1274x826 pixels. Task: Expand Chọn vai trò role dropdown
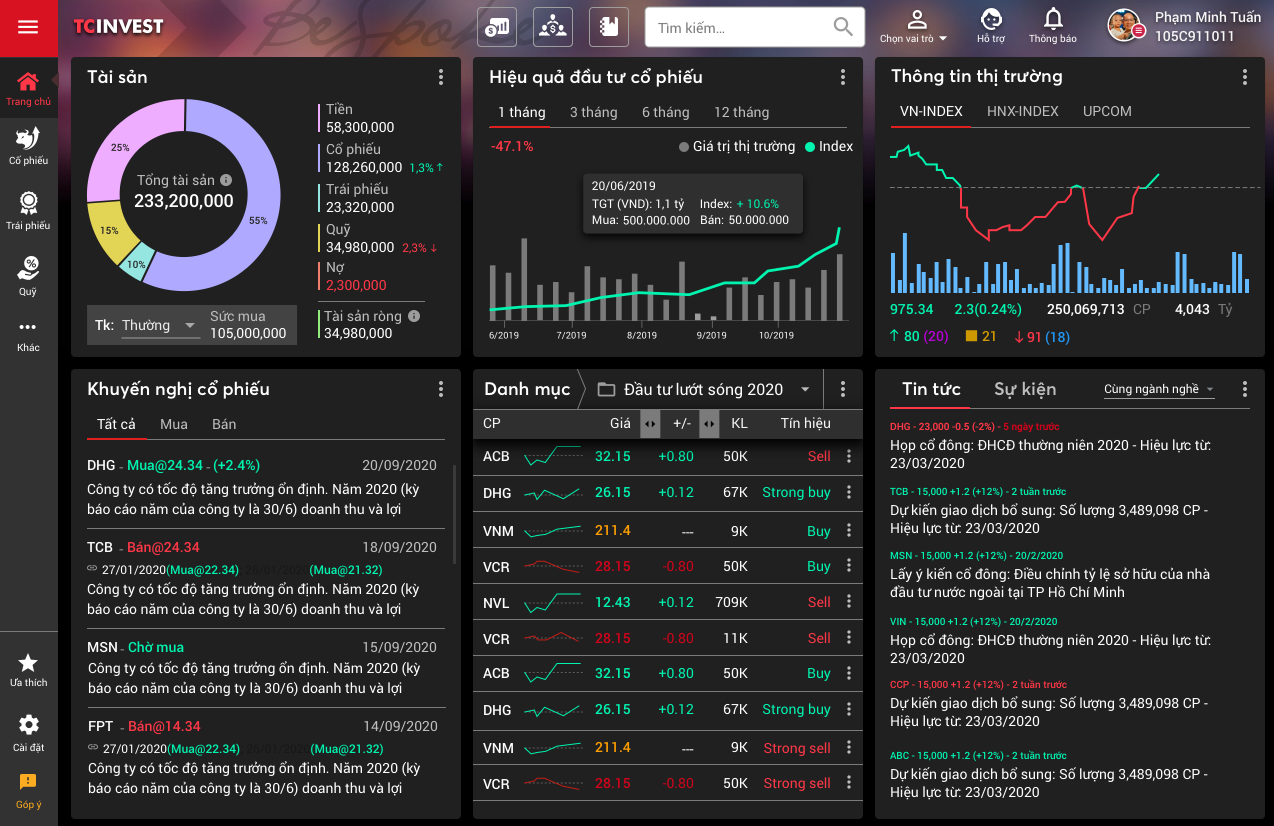914,27
